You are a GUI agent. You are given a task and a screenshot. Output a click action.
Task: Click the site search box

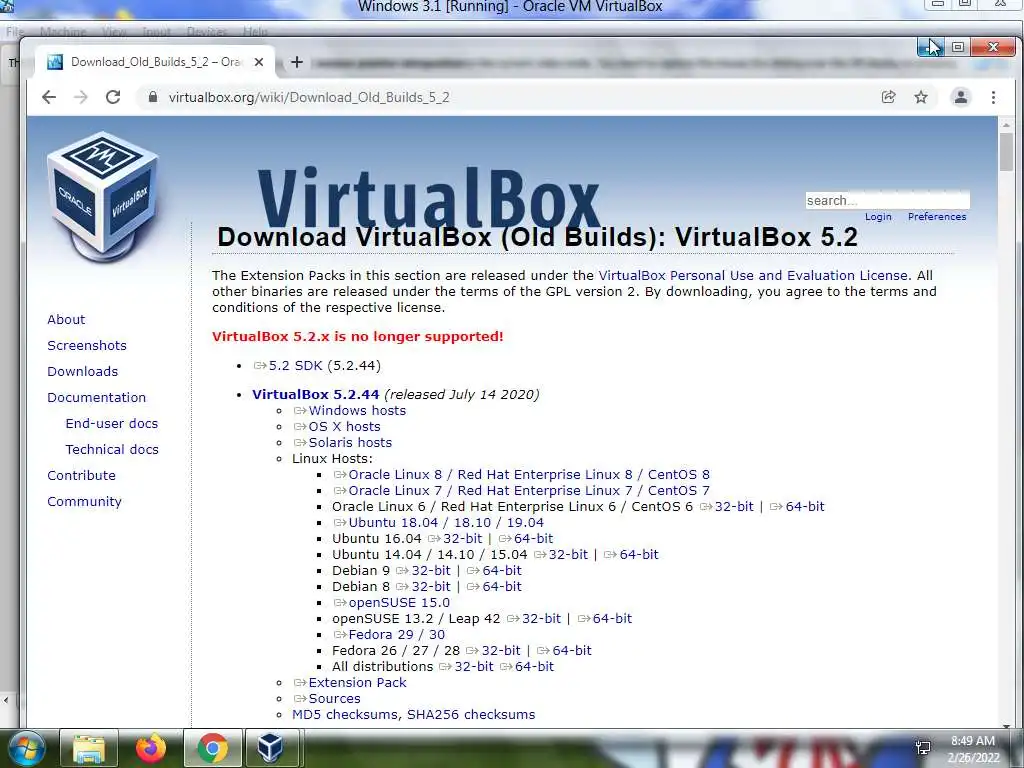pos(888,200)
